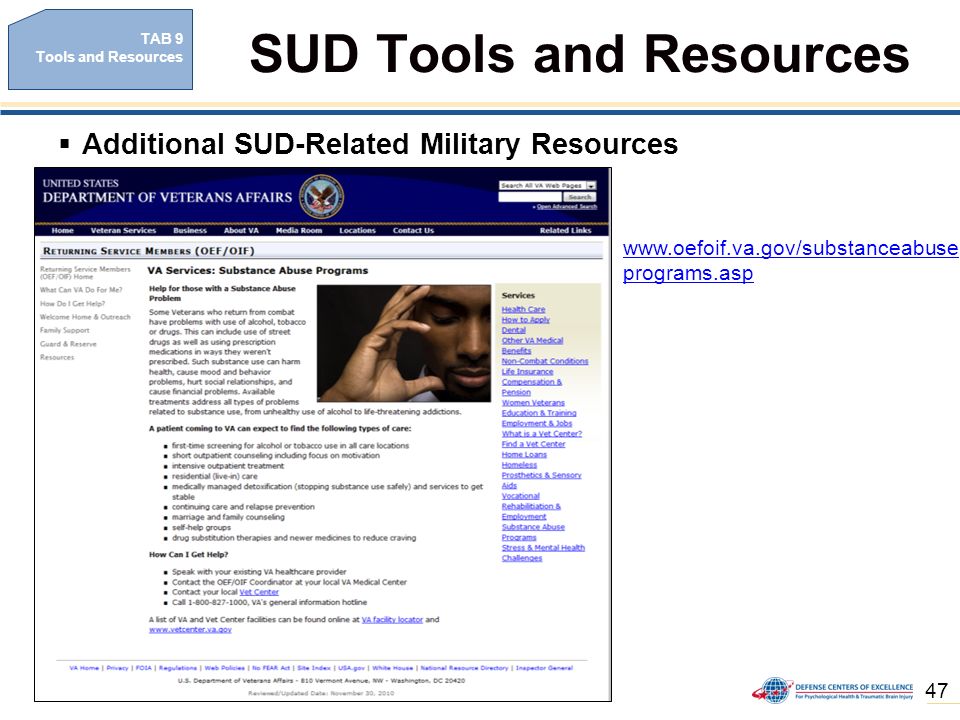Select What Can VA Do For Me?
Viewport: 960px width, 720px height.
(x=81, y=290)
